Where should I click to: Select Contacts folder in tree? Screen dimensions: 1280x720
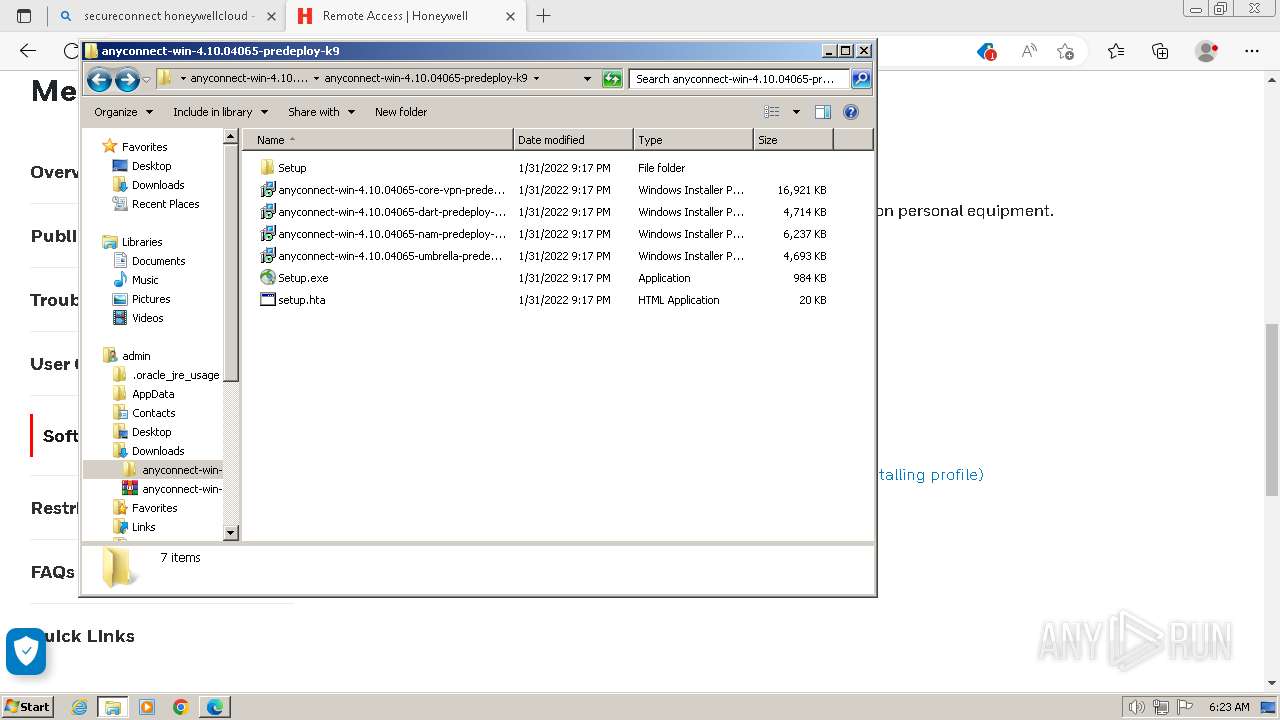153,413
